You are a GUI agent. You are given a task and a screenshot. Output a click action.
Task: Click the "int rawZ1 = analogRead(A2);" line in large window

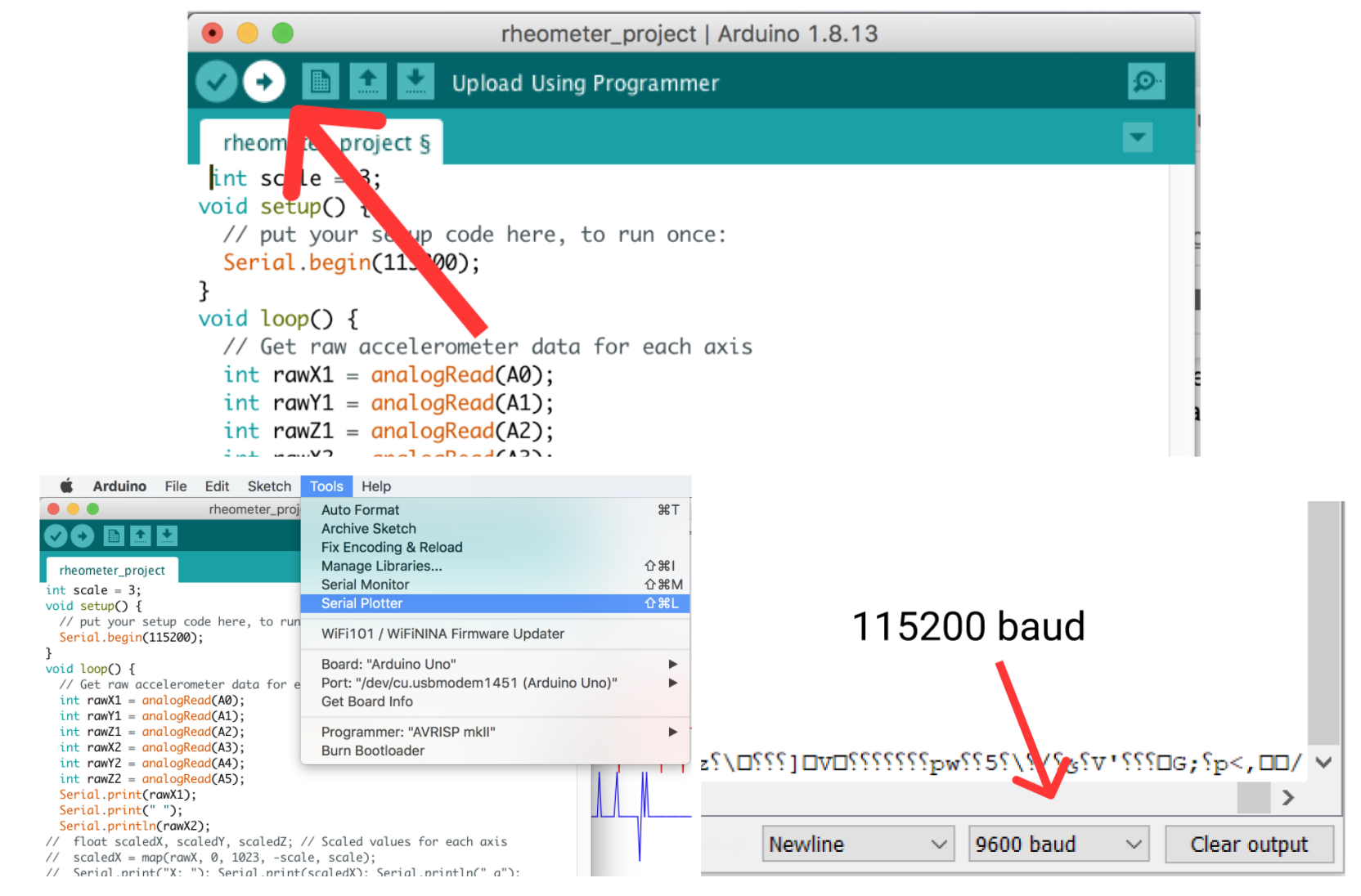click(389, 431)
